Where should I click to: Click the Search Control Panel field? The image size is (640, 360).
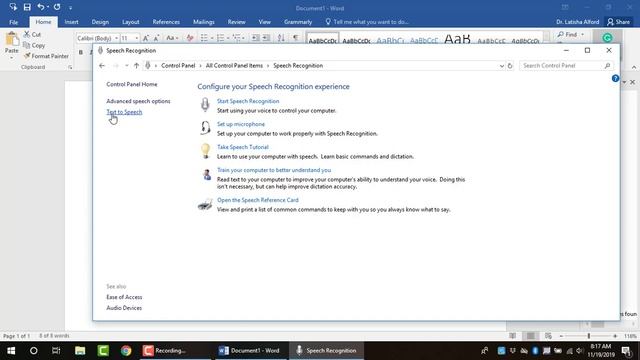point(566,65)
